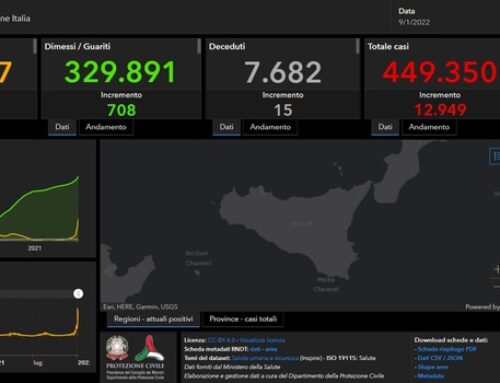The width and height of the screenshot is (500, 383).
Task: Click the 7.682 deceased total value
Action: (283, 72)
